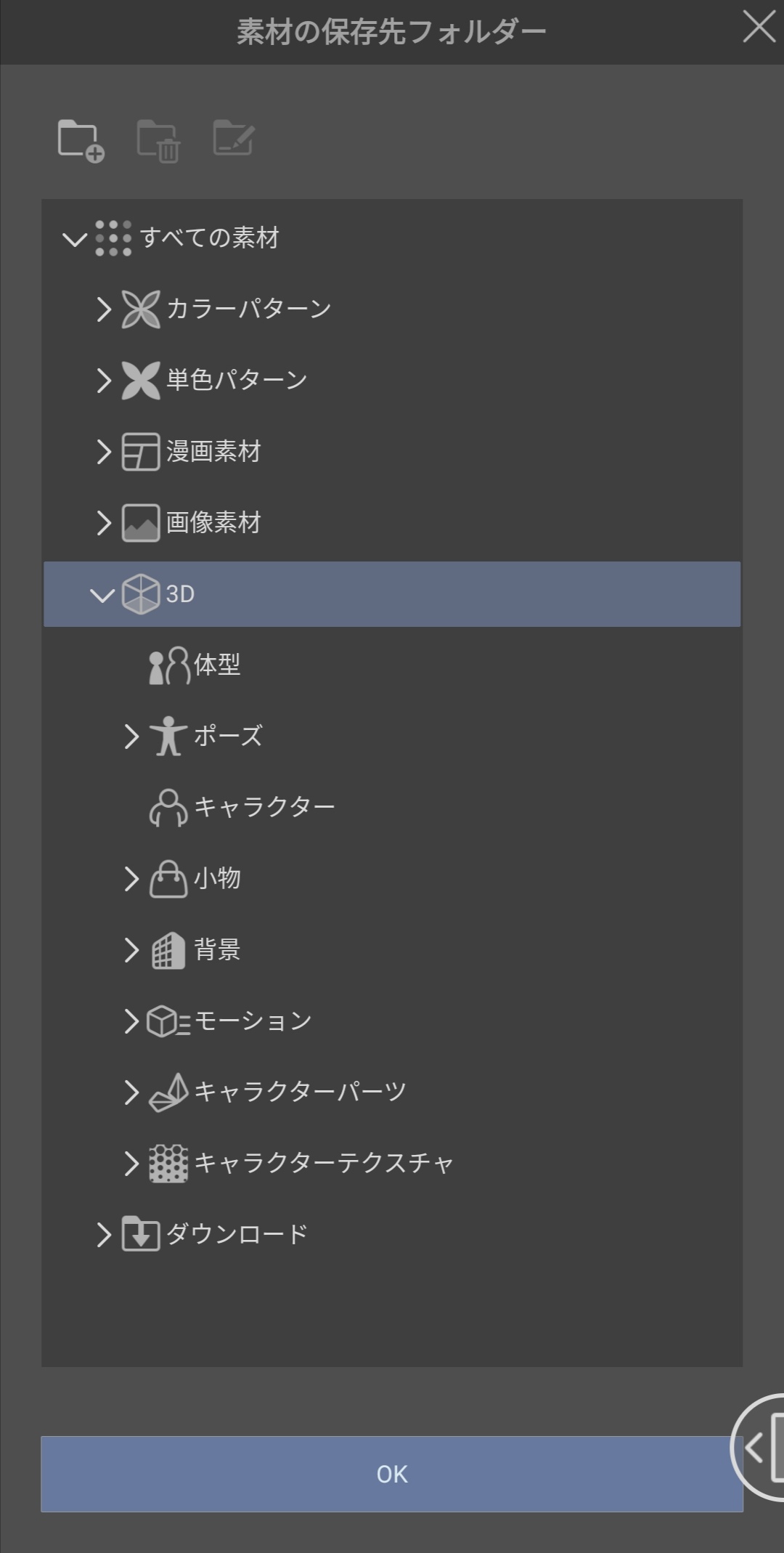Screen dimensions: 784x1553
Task: Choose the キャラクターテクスチャ folder
Action: (324, 1163)
